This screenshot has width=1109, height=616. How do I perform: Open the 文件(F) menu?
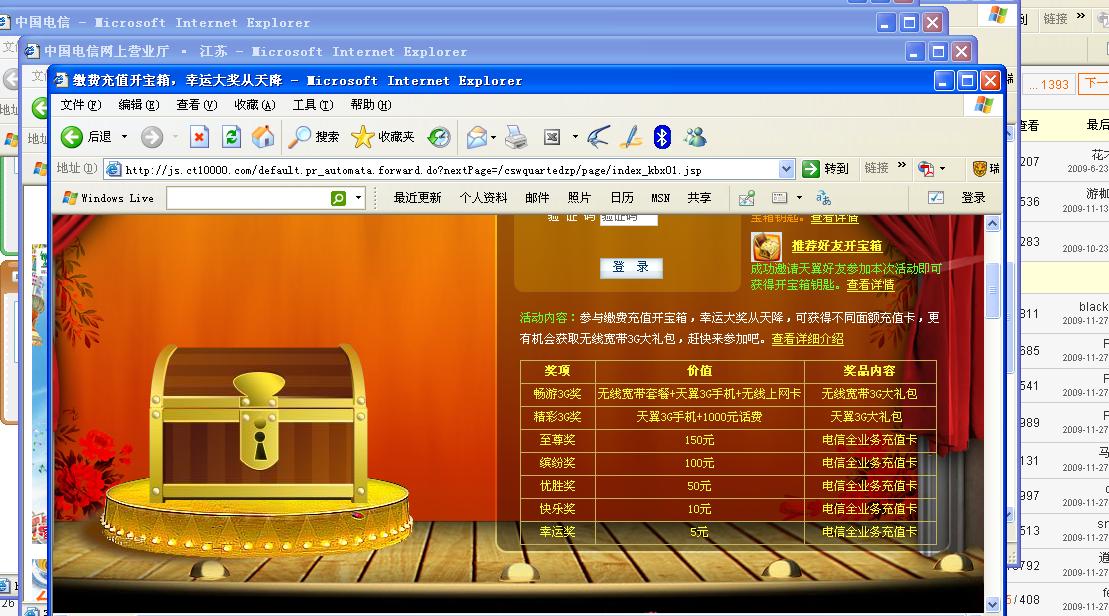[81, 105]
